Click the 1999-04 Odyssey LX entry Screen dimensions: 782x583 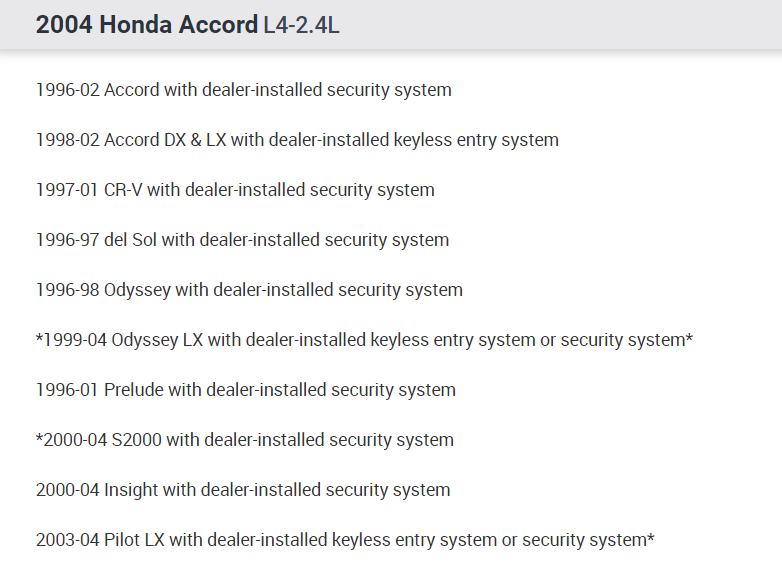pos(364,340)
